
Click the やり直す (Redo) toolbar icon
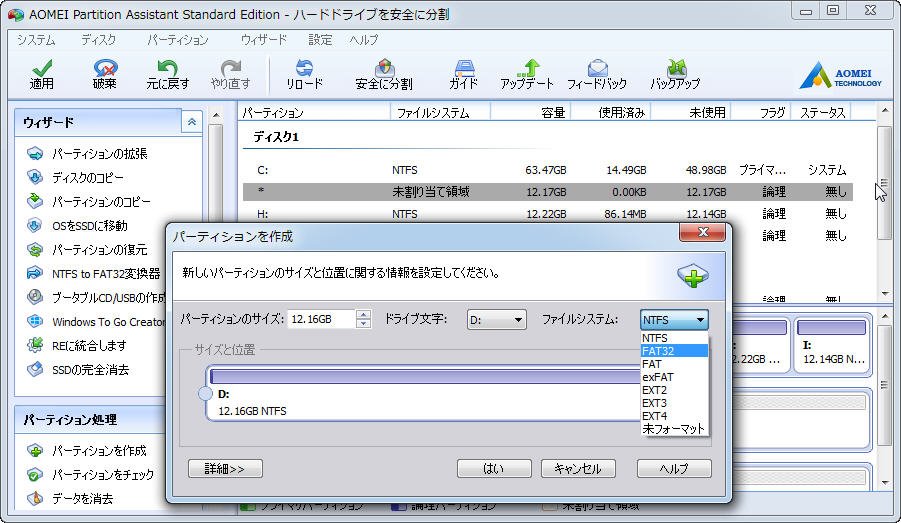pos(230,74)
